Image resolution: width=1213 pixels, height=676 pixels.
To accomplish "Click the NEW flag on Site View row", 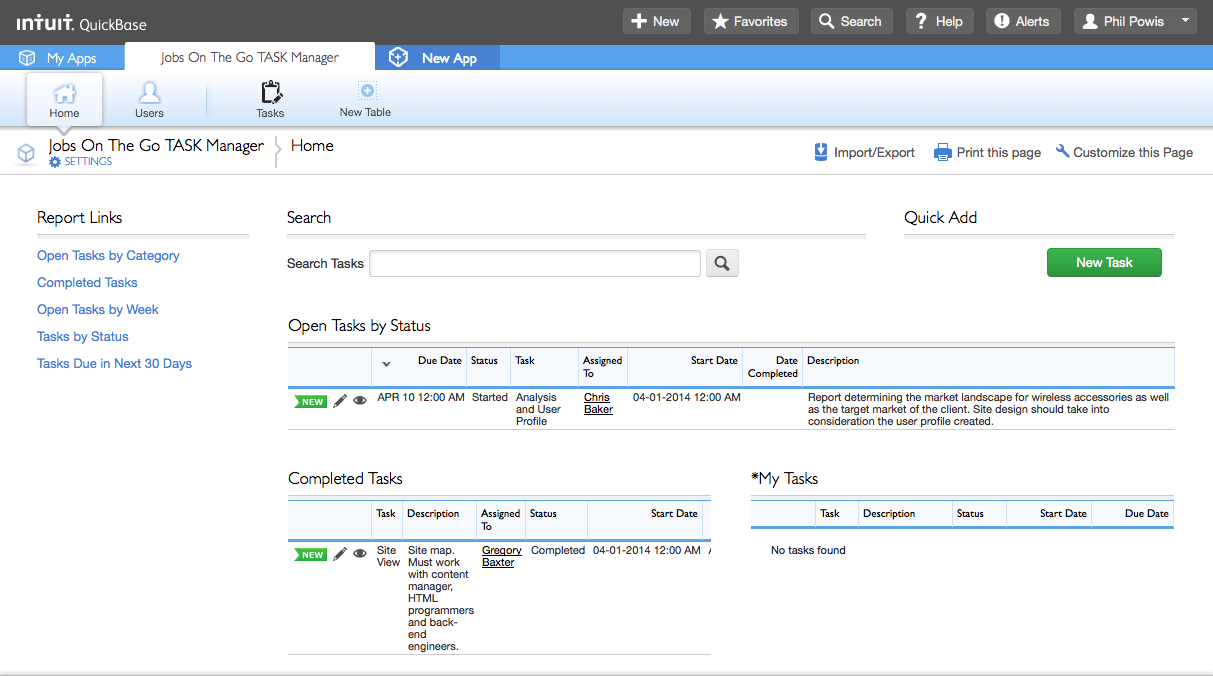I will coord(311,555).
